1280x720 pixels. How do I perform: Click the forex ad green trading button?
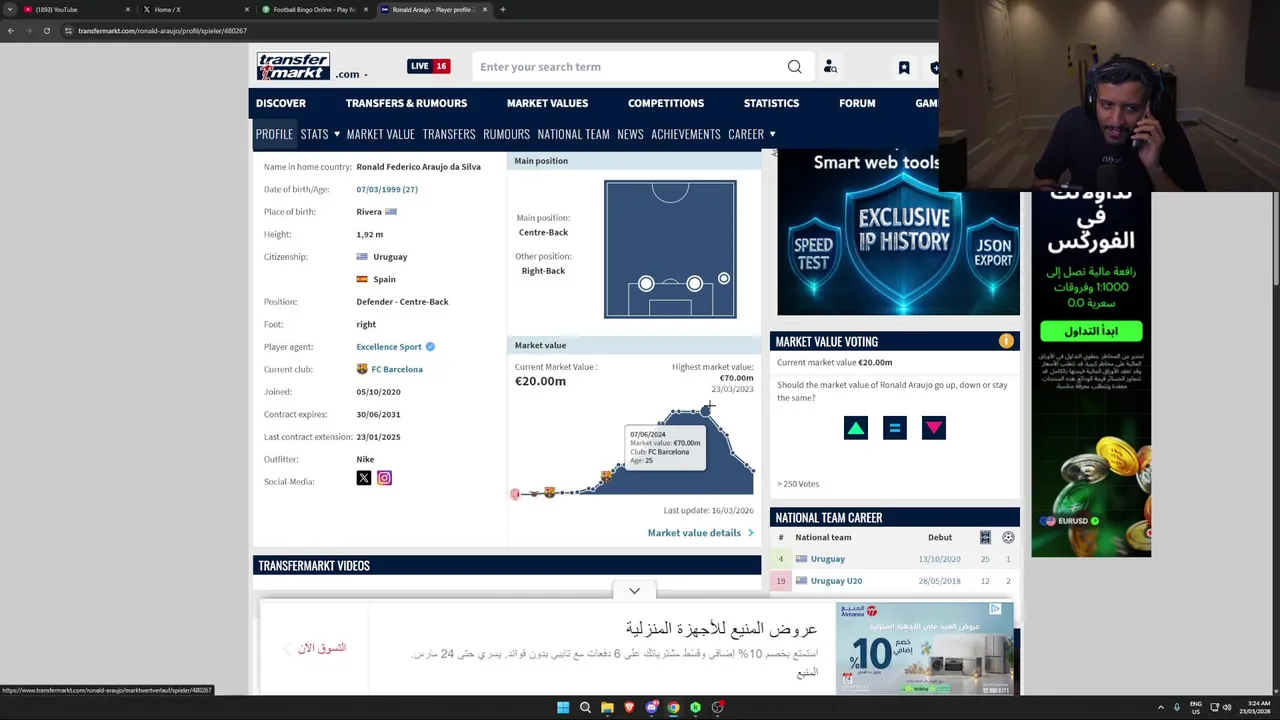point(1091,331)
